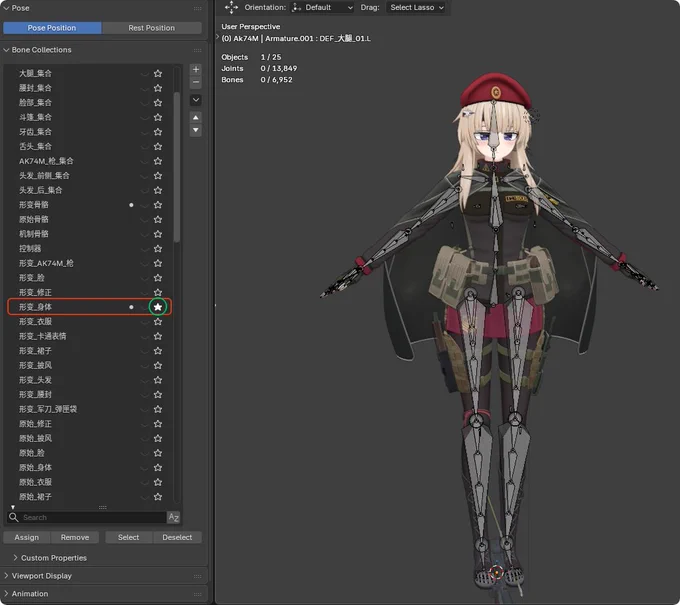Click solo star on 形变_头发 row
This screenshot has width=680, height=605.
pyautogui.click(x=158, y=380)
